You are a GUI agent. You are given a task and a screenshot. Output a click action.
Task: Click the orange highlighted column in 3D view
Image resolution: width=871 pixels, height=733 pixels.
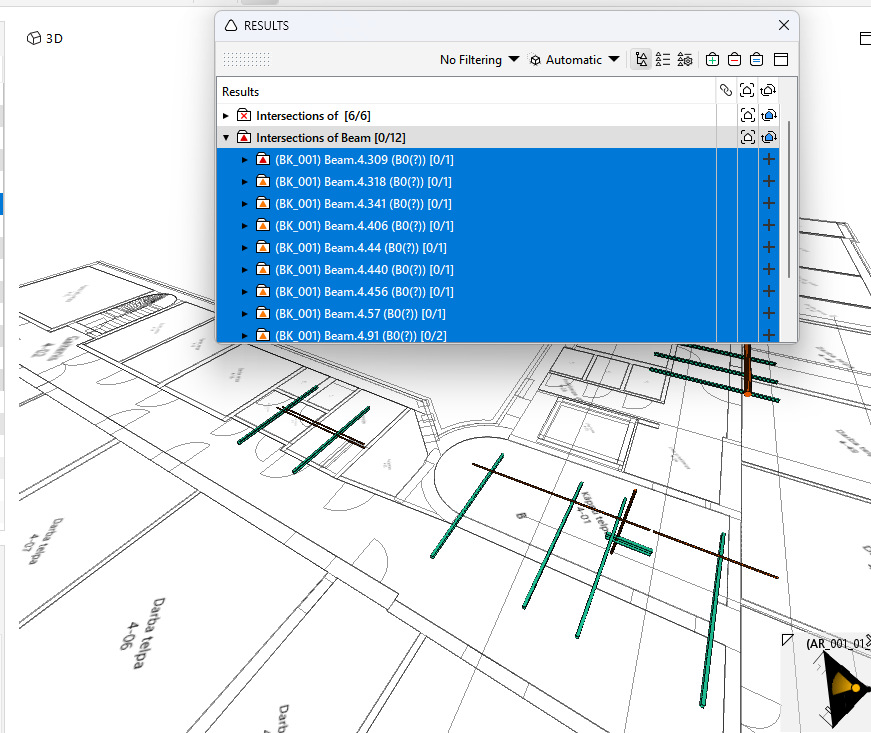[748, 370]
